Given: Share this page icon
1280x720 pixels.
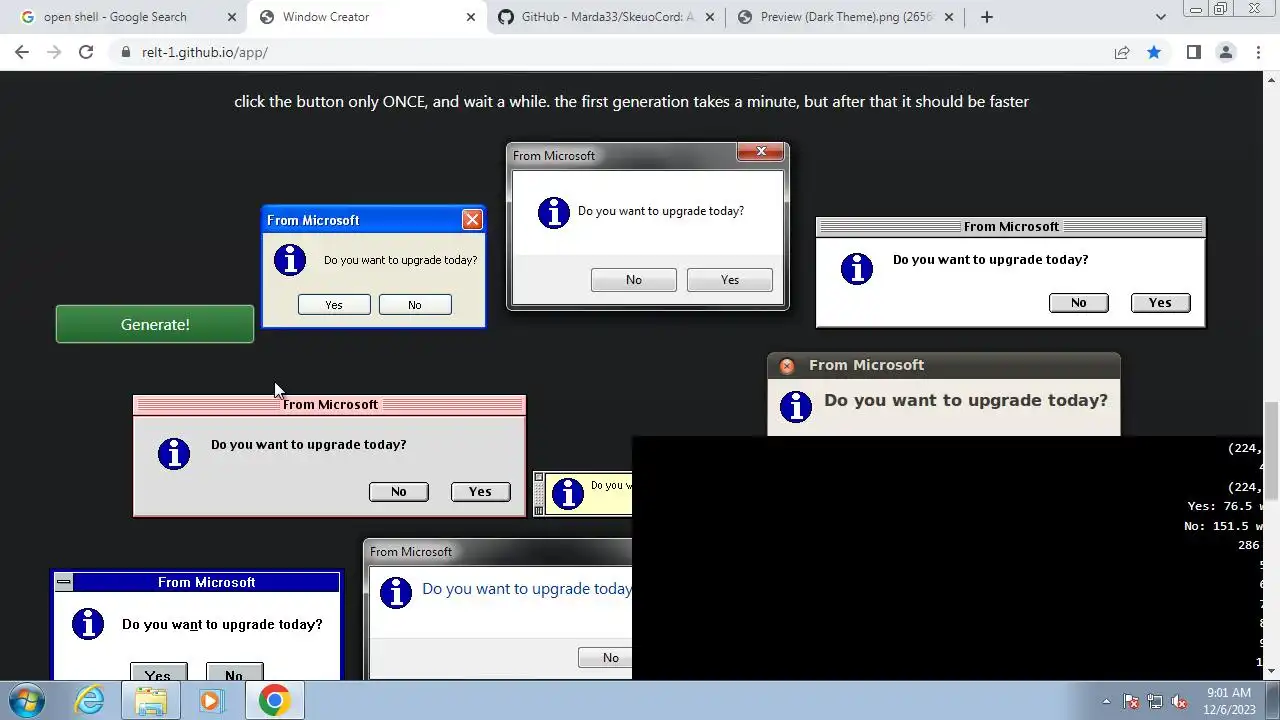Looking at the screenshot, I should pos(1122,52).
